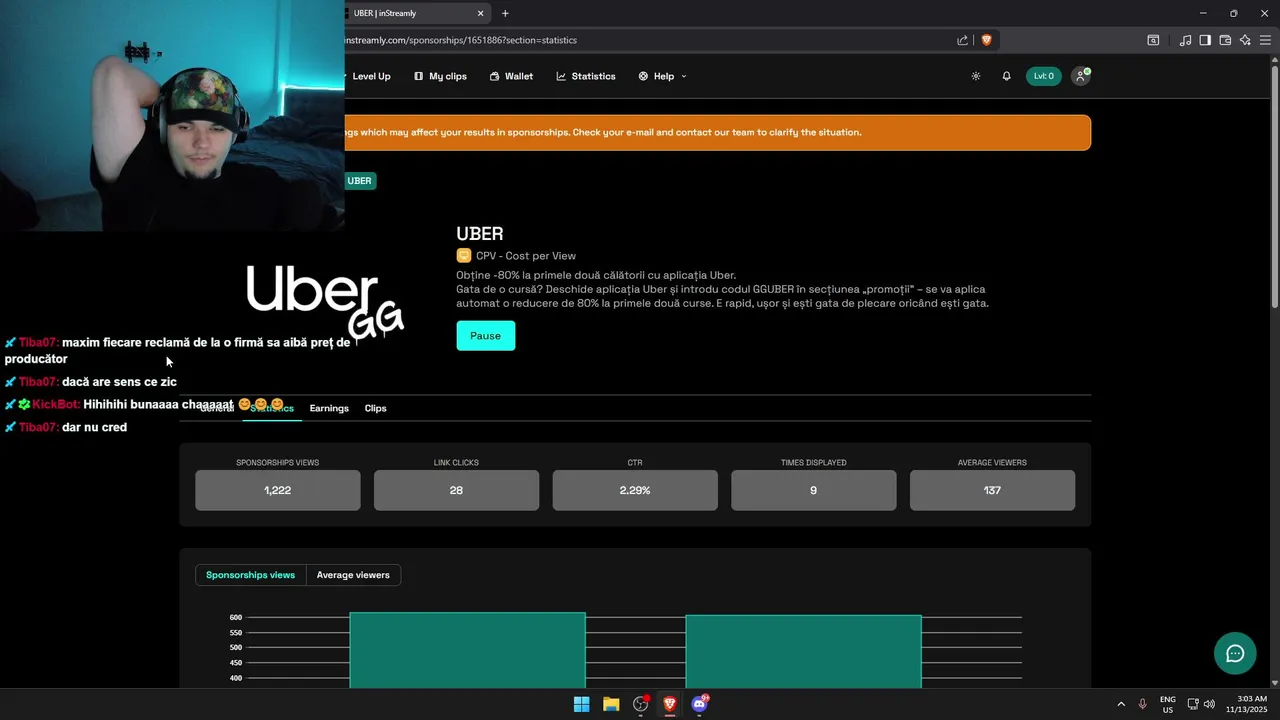This screenshot has height=720, width=1280.
Task: Open the OBS Studio taskbar icon
Action: point(641,704)
